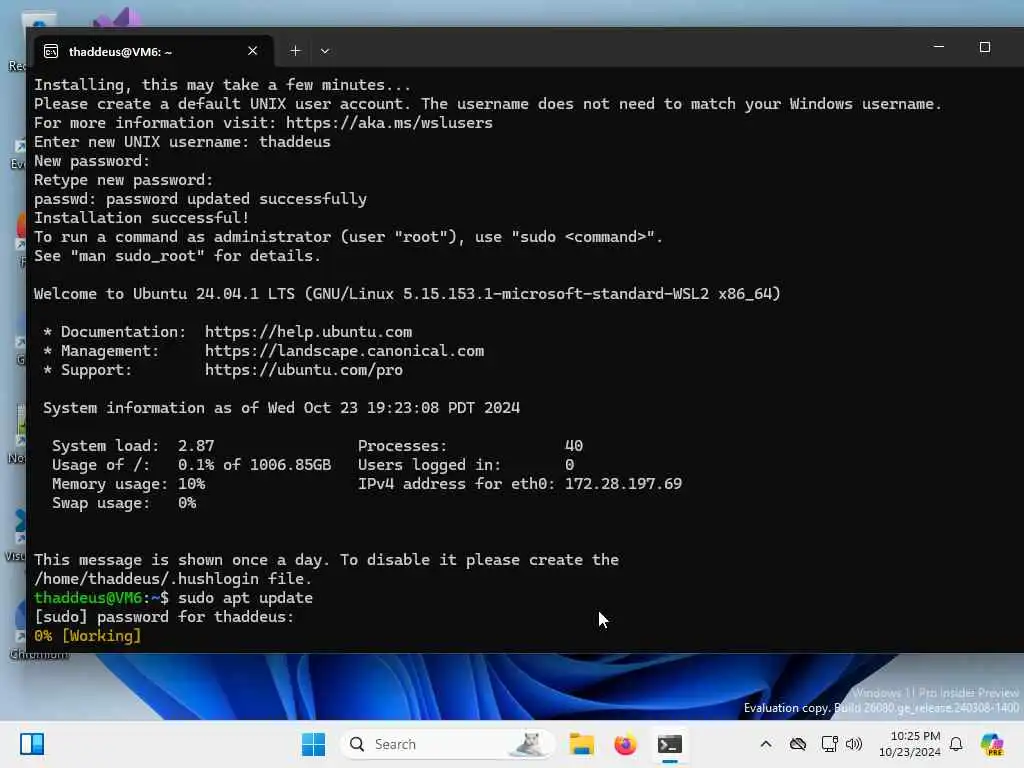
Task: Click the https://help.ubuntu.com link
Action: click(308, 332)
